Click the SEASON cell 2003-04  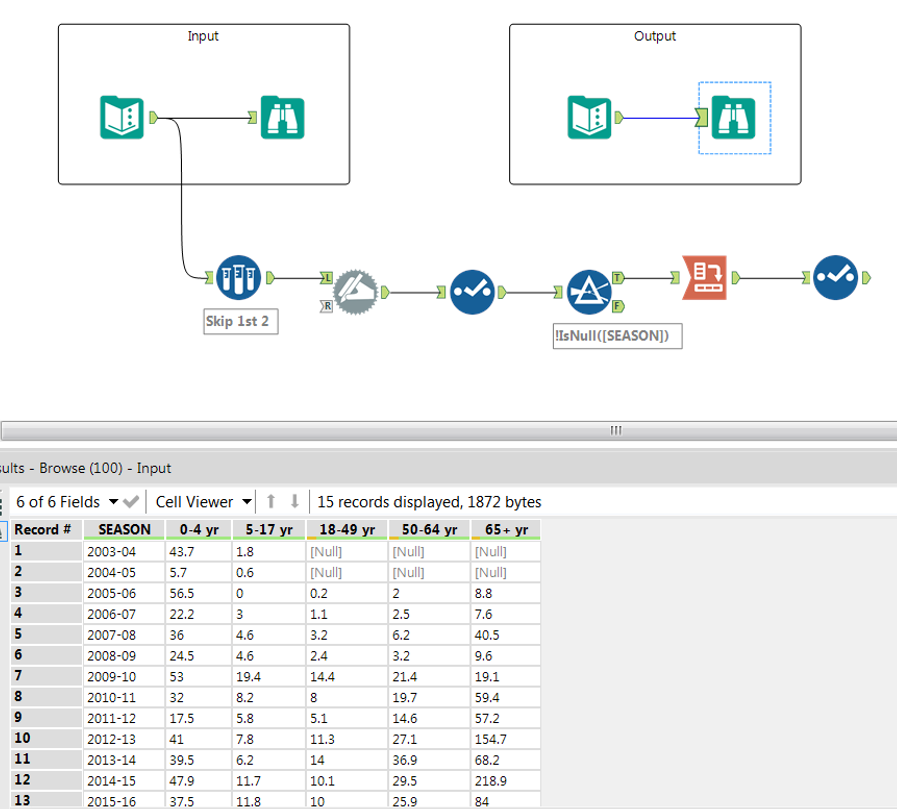pos(124,552)
